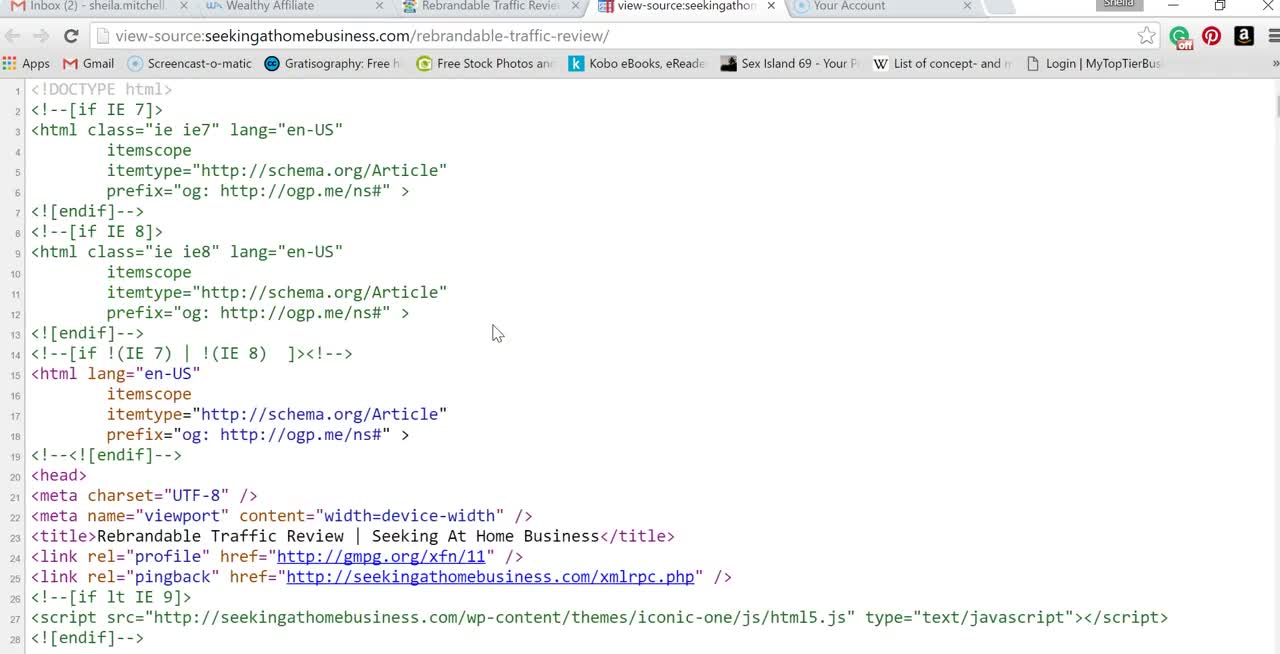Image resolution: width=1280 pixels, height=654 pixels.
Task: Open the Sex Island 69 bookmark
Action: click(790, 64)
